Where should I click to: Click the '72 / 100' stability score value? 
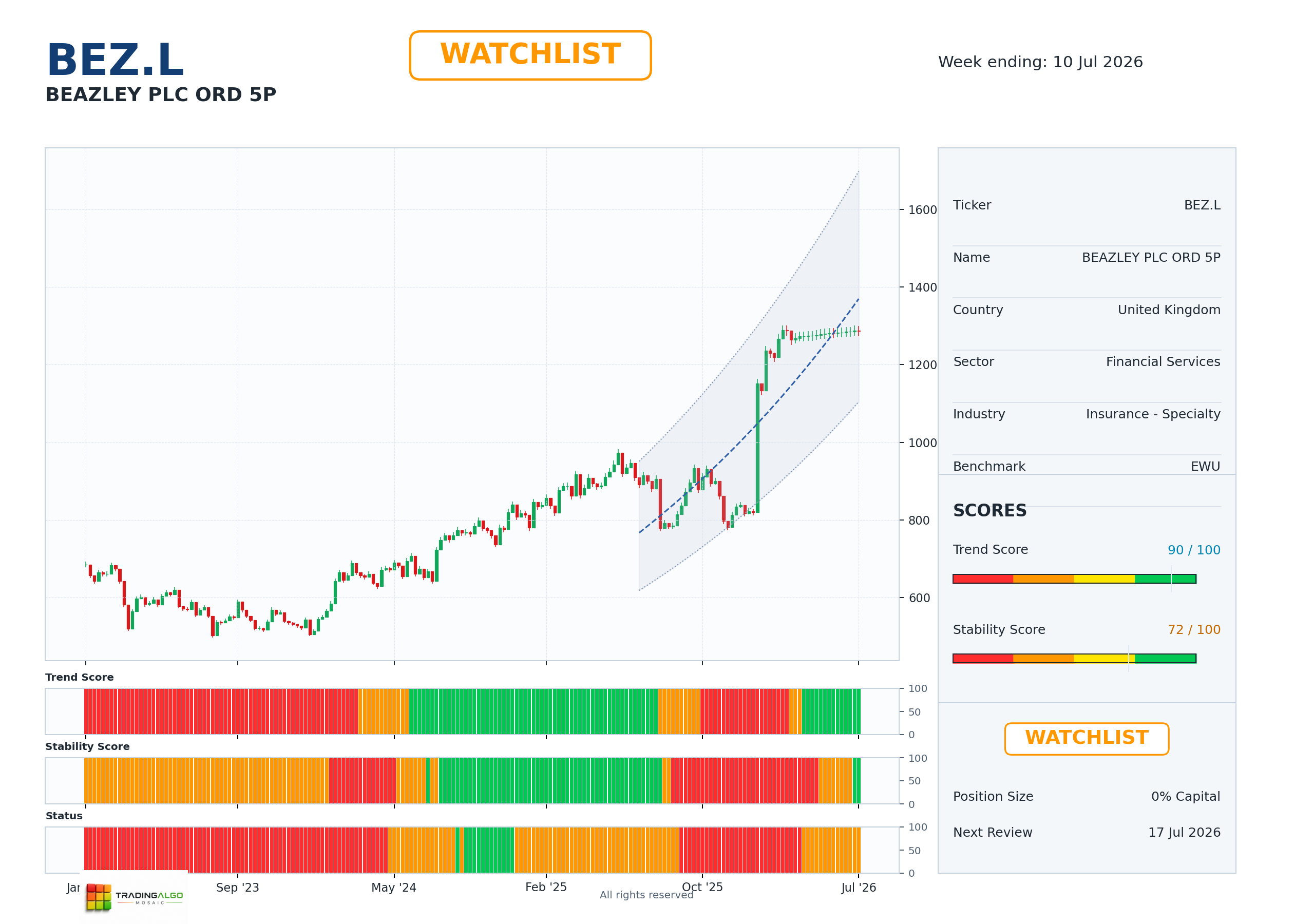click(1194, 630)
